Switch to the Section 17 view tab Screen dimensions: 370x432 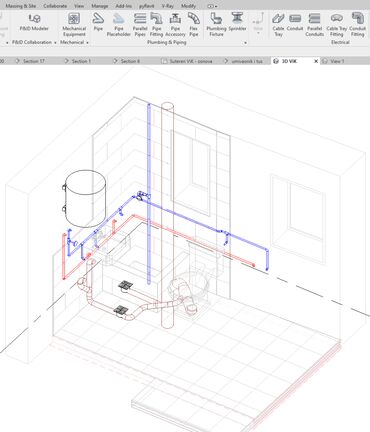[34, 61]
